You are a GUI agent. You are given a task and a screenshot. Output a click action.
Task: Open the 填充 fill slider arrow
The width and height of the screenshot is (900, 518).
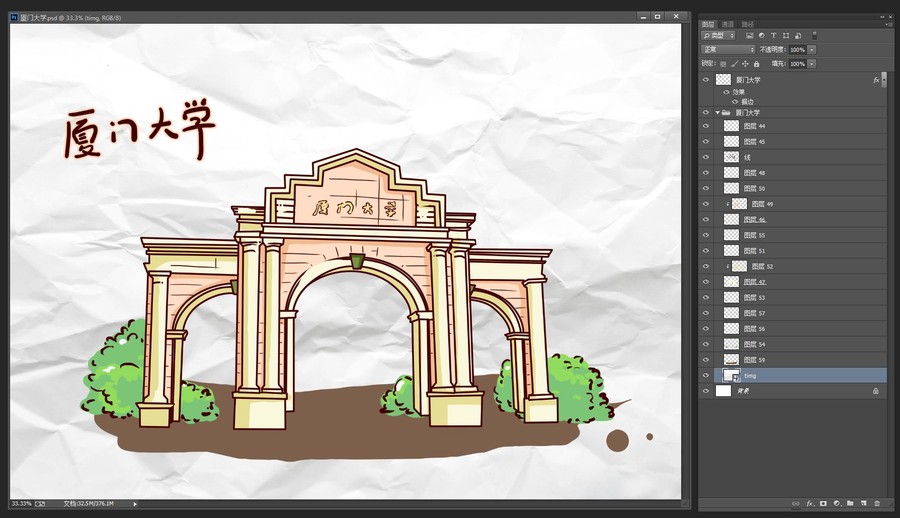click(812, 64)
